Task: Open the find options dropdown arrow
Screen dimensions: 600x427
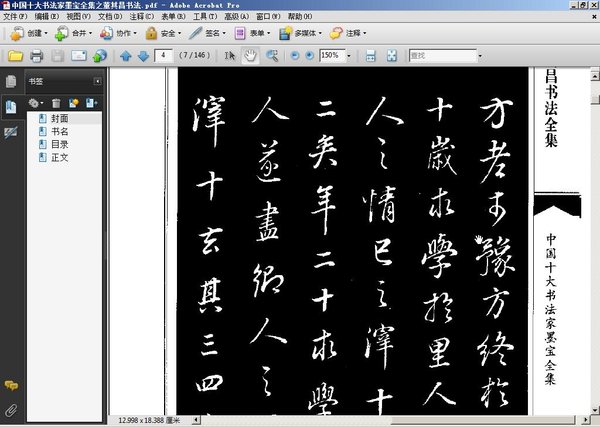Action: point(480,56)
